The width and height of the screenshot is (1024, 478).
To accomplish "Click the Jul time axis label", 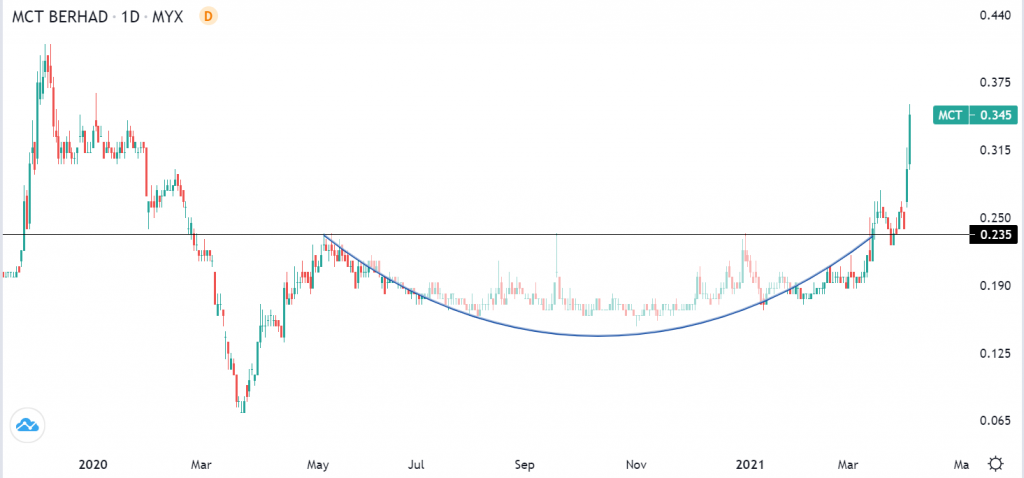I will tap(416, 465).
